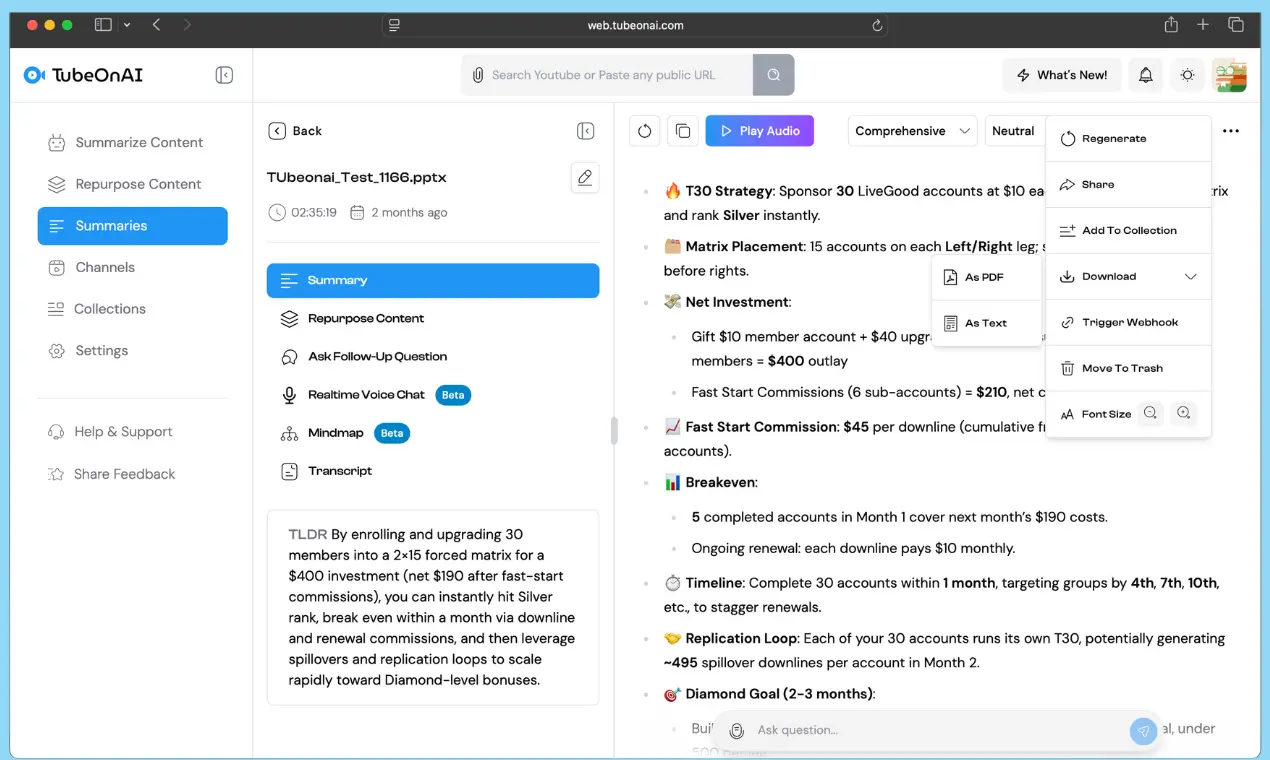
Task: Click the Beta badge beside Mindmap
Action: click(392, 433)
